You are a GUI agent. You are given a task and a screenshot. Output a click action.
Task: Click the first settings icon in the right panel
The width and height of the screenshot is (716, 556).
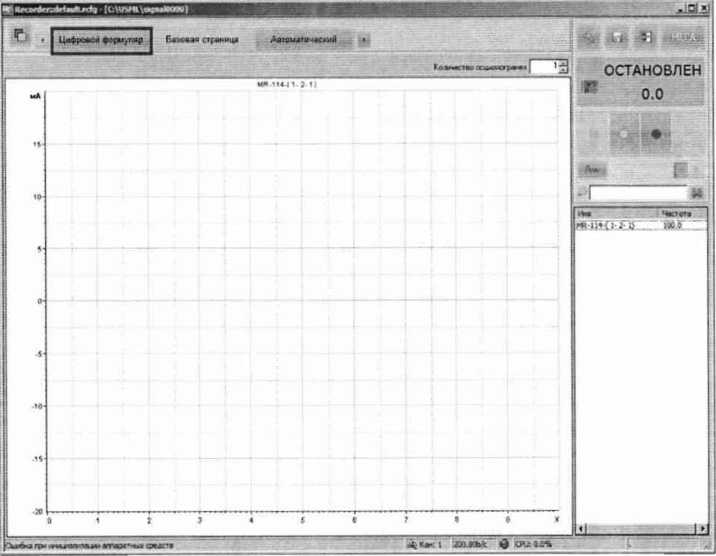591,38
